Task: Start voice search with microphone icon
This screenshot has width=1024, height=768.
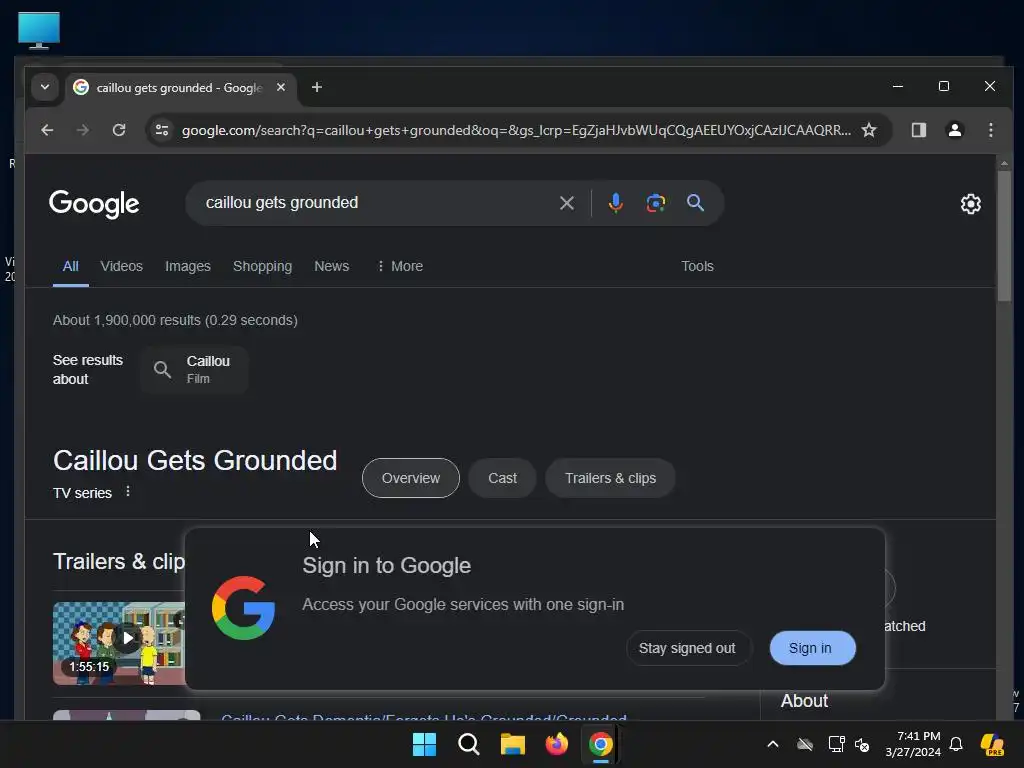Action: [x=615, y=203]
